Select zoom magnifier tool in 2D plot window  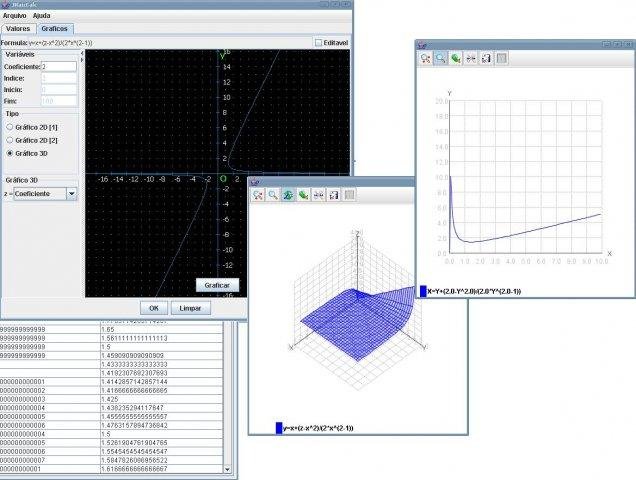(440, 58)
